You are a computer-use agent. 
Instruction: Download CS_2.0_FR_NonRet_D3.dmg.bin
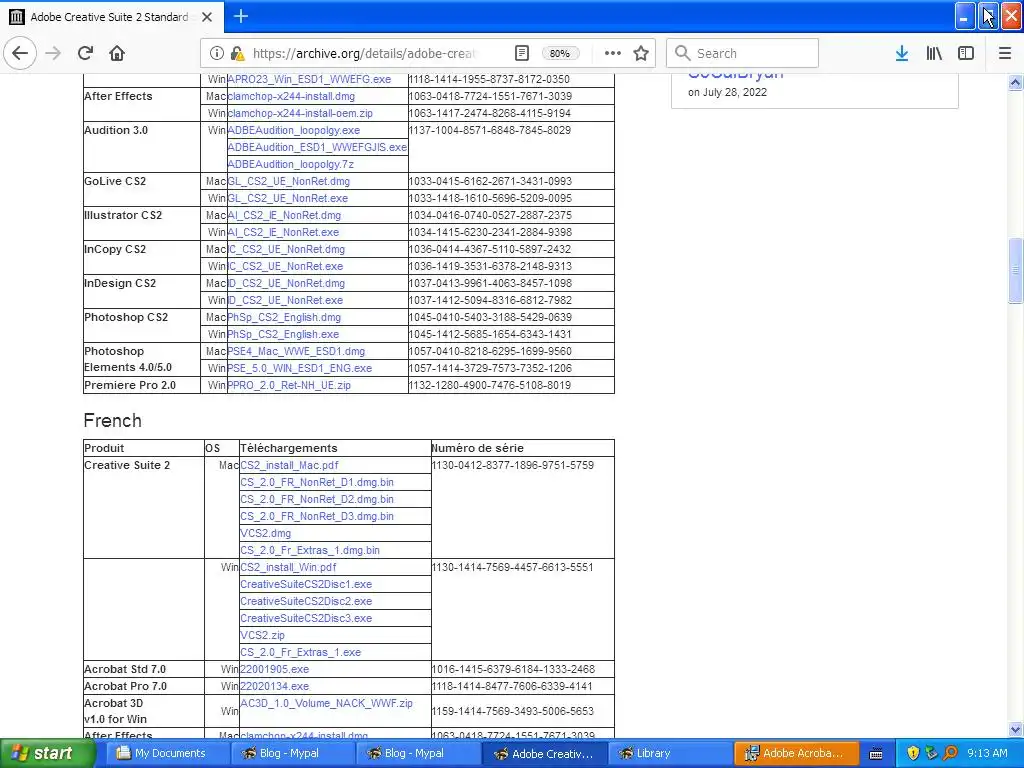point(317,516)
